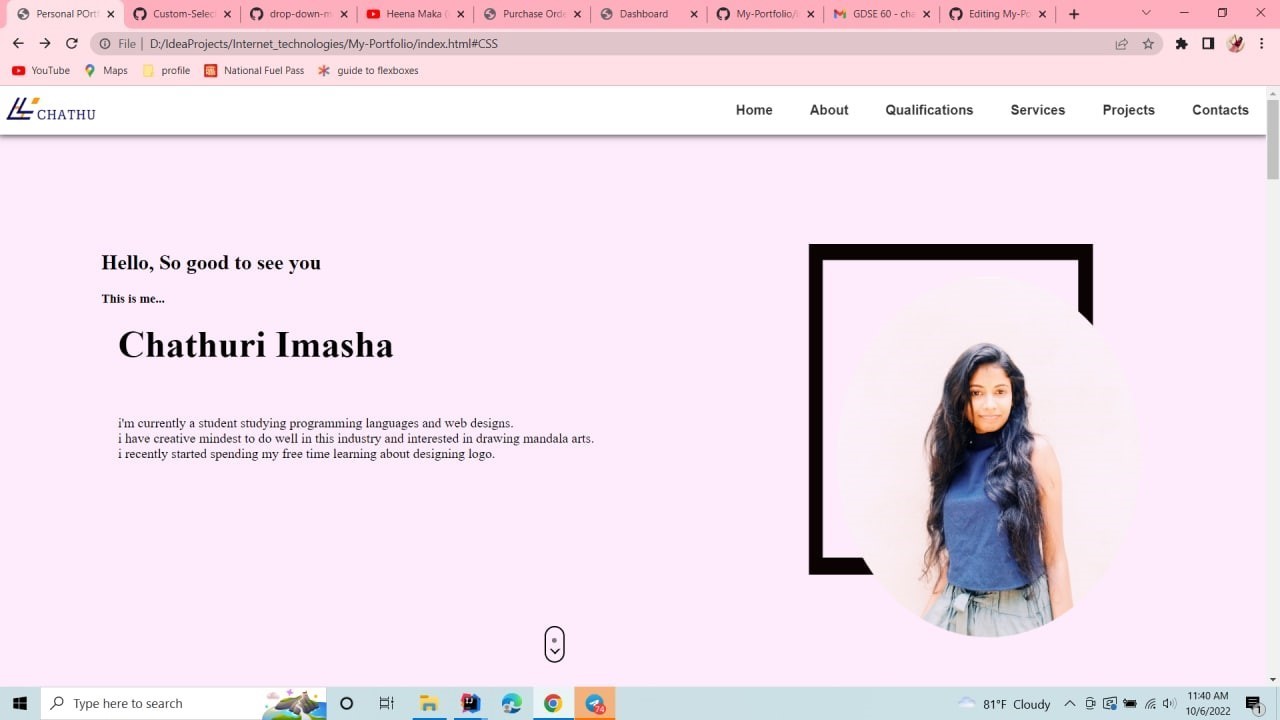Switch to the GDSE 60 Gmail tab
This screenshot has width=1280, height=720.
click(881, 14)
